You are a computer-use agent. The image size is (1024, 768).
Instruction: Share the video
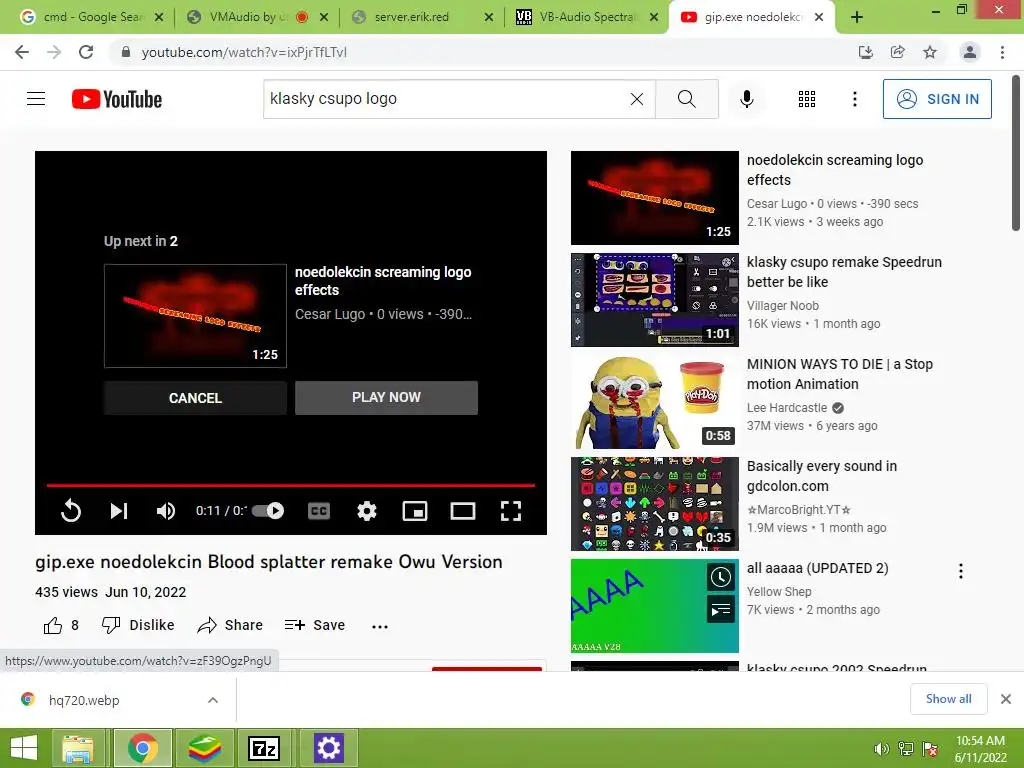tap(230, 625)
